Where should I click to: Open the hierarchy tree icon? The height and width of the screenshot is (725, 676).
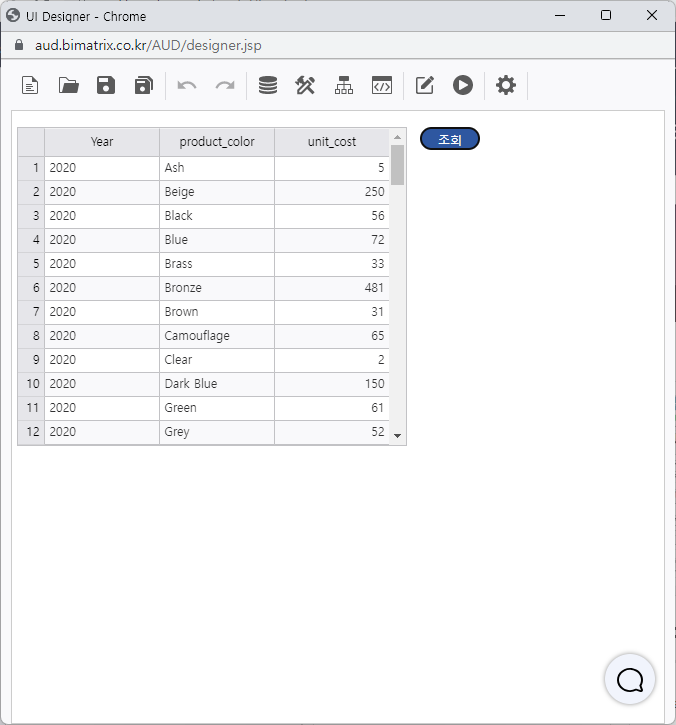[x=344, y=85]
